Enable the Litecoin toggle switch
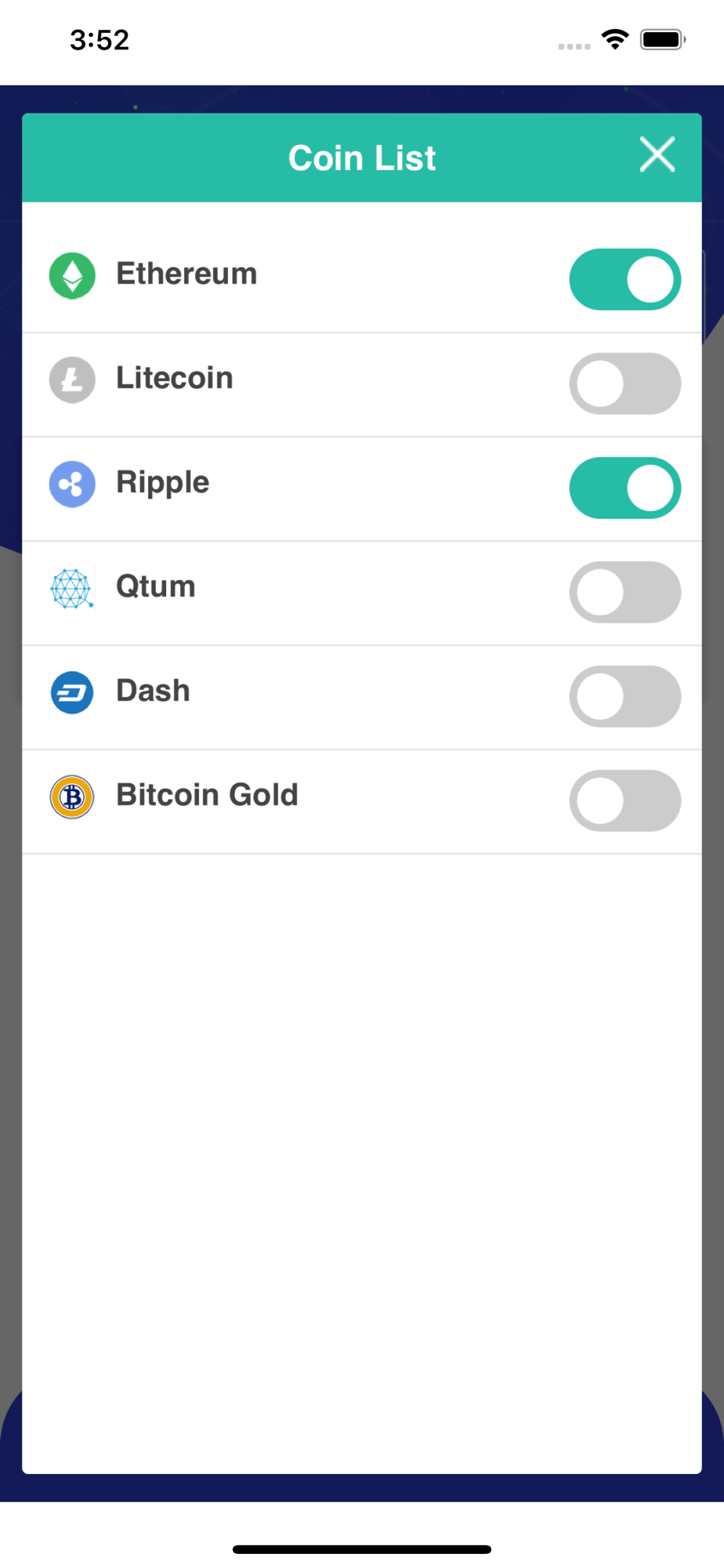The width and height of the screenshot is (724, 1568). click(x=624, y=384)
